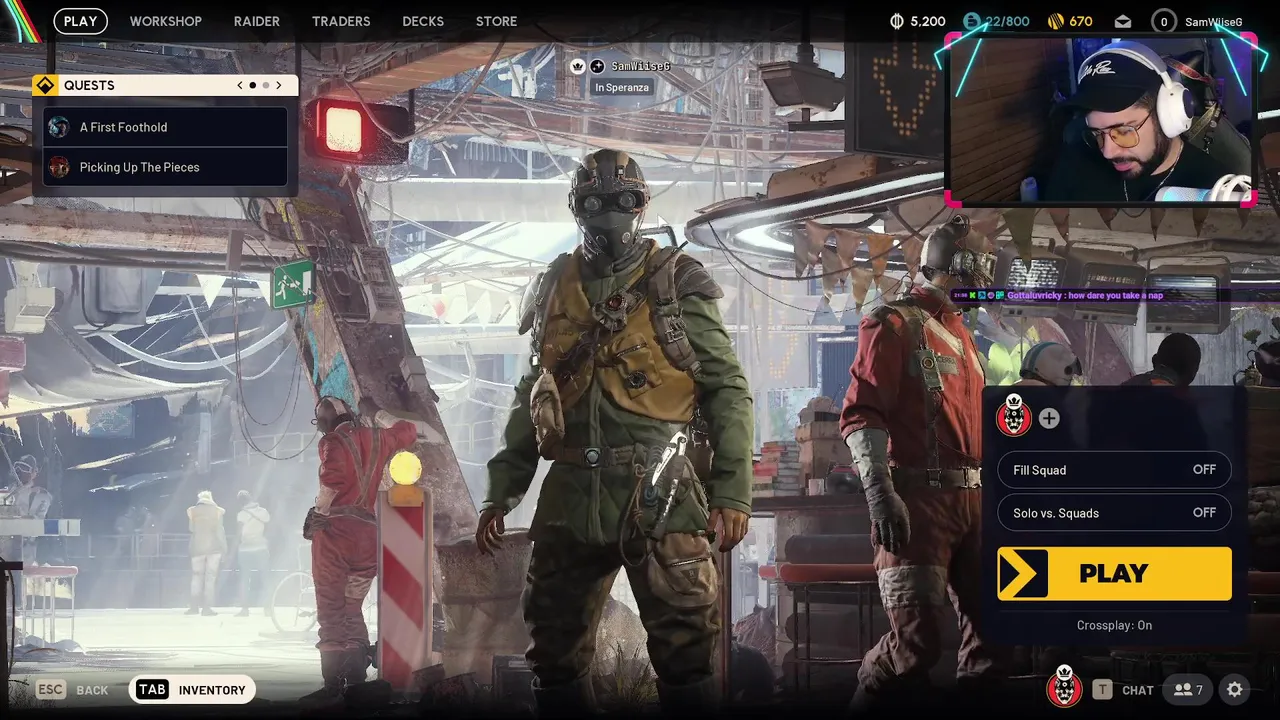Viewport: 1280px width, 720px height.
Task: Click the BACK label
Action: [92, 690]
